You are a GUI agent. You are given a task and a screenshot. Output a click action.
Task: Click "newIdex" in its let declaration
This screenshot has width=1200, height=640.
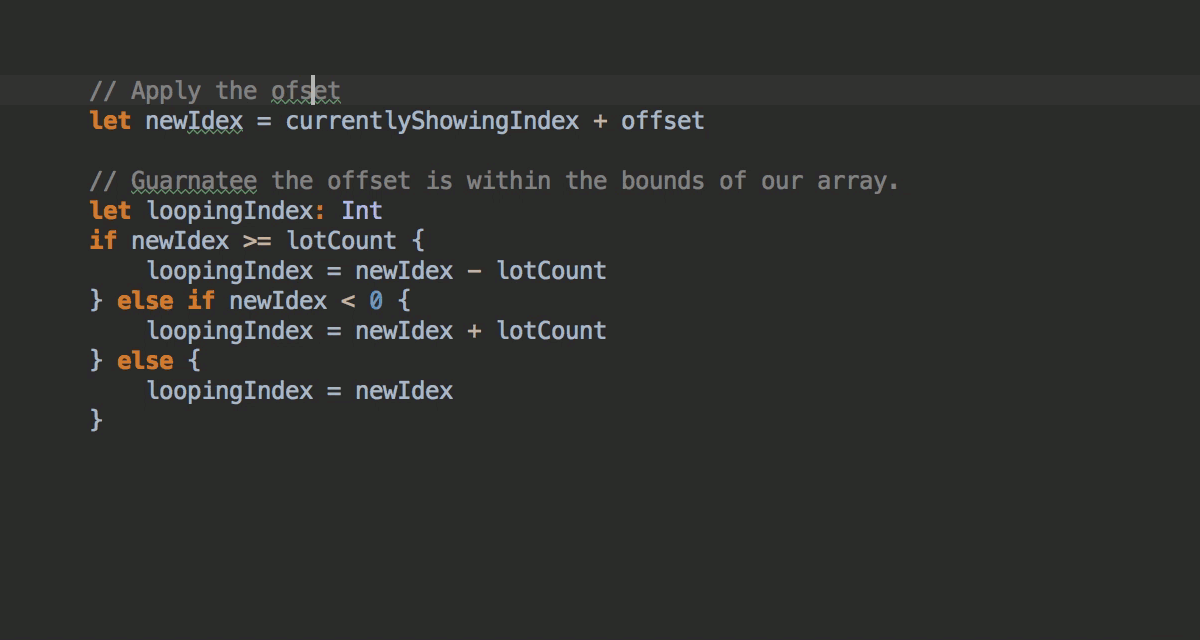(194, 121)
